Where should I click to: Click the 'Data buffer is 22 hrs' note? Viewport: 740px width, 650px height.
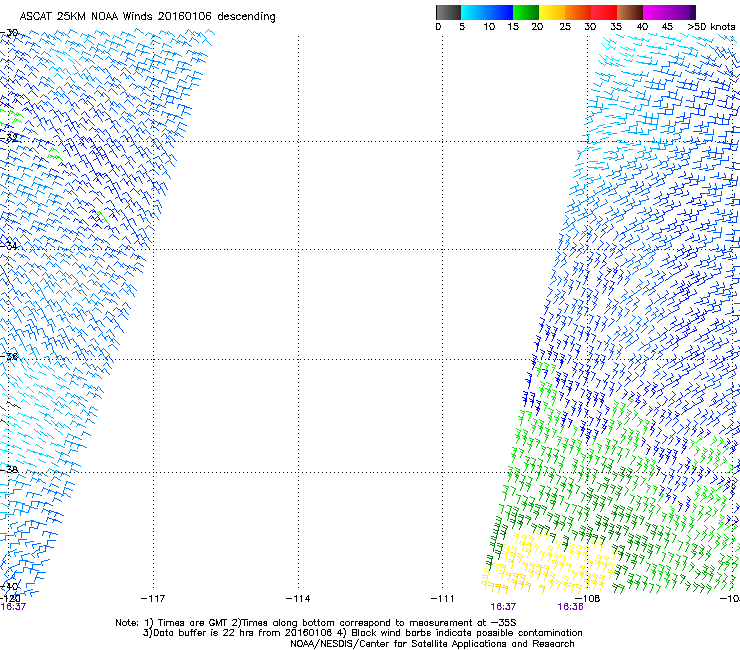(362, 633)
